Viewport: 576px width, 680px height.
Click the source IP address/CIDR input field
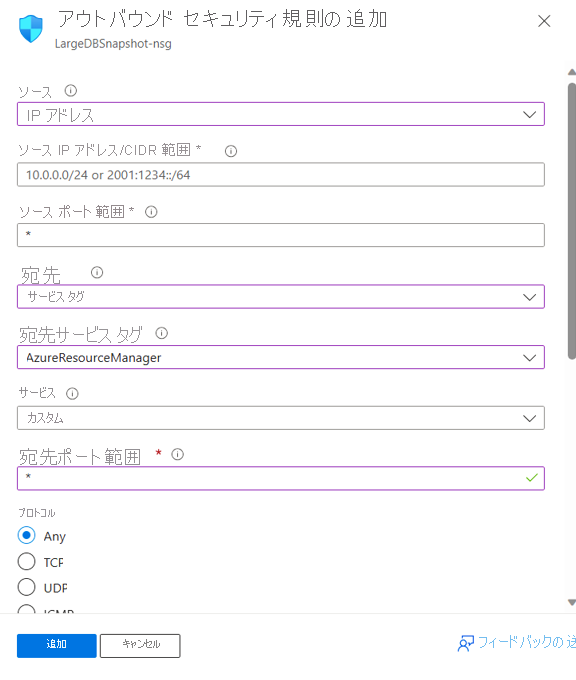281,175
